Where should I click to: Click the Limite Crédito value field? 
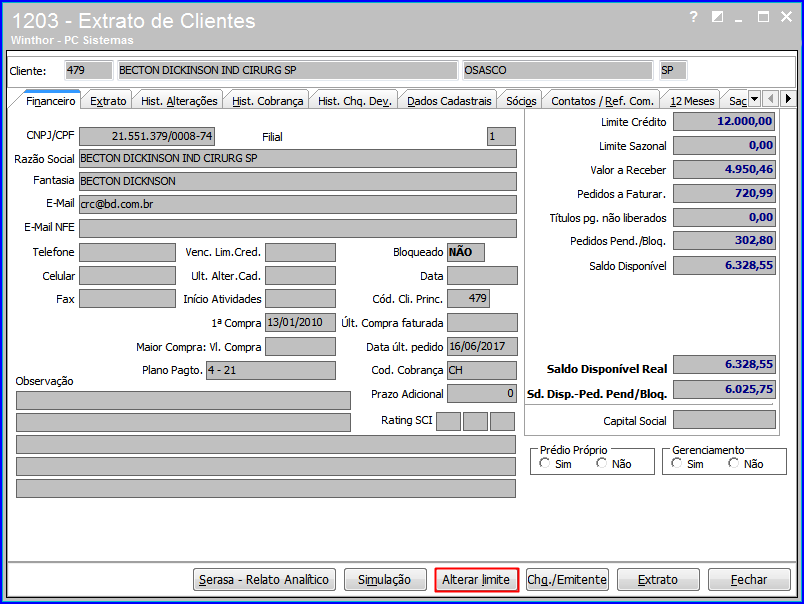coord(724,122)
